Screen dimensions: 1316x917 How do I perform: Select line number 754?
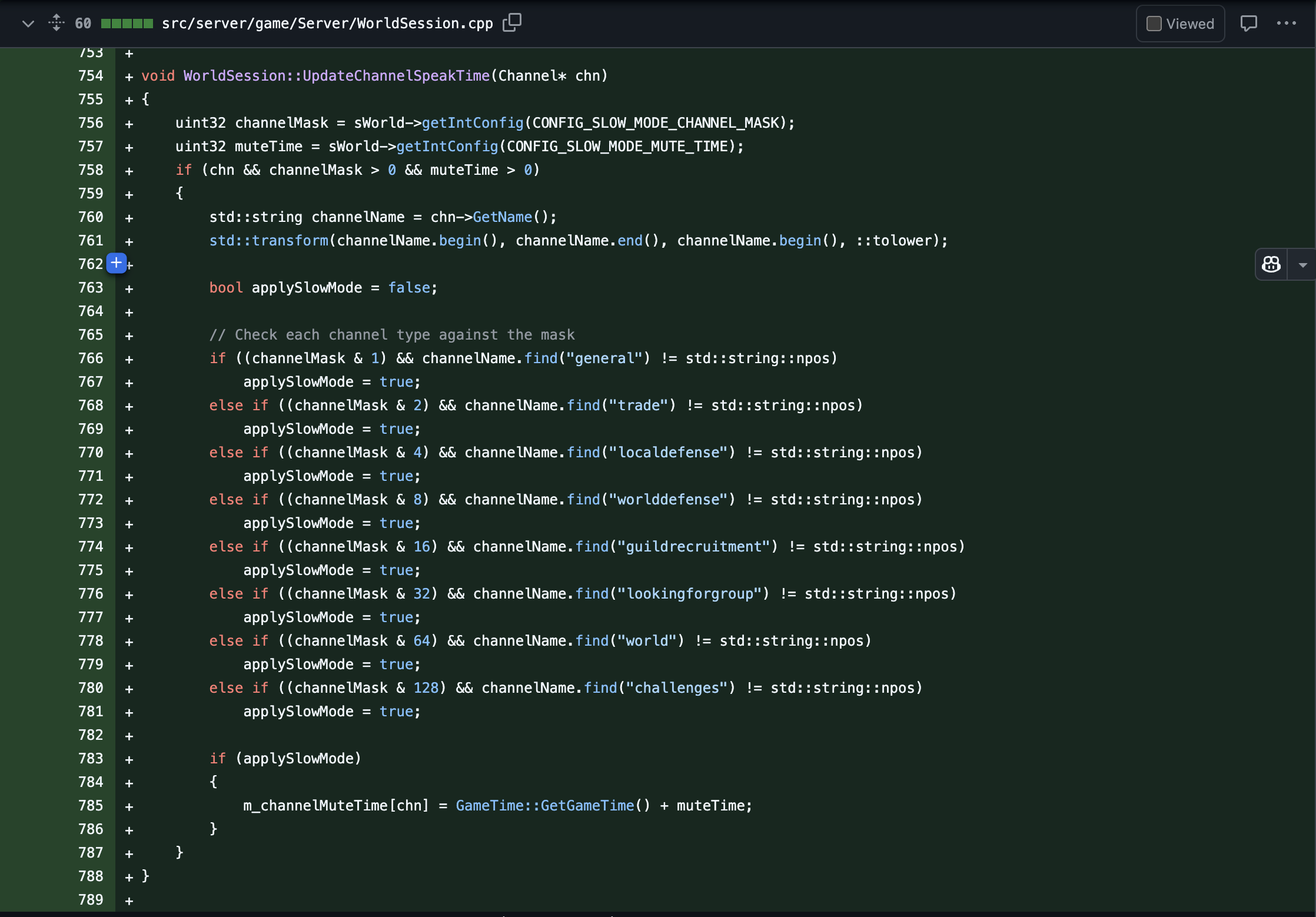(91, 76)
